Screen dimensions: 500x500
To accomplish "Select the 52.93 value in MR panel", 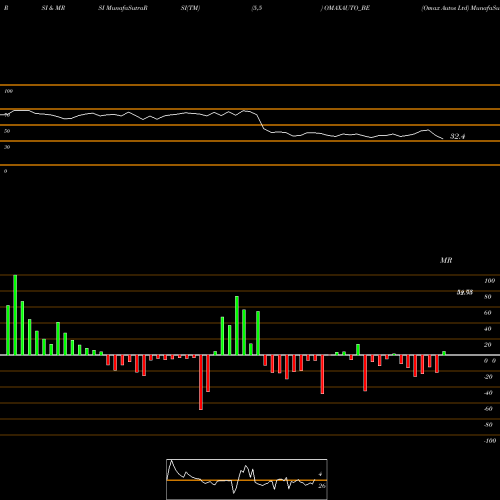I will pos(465,292).
